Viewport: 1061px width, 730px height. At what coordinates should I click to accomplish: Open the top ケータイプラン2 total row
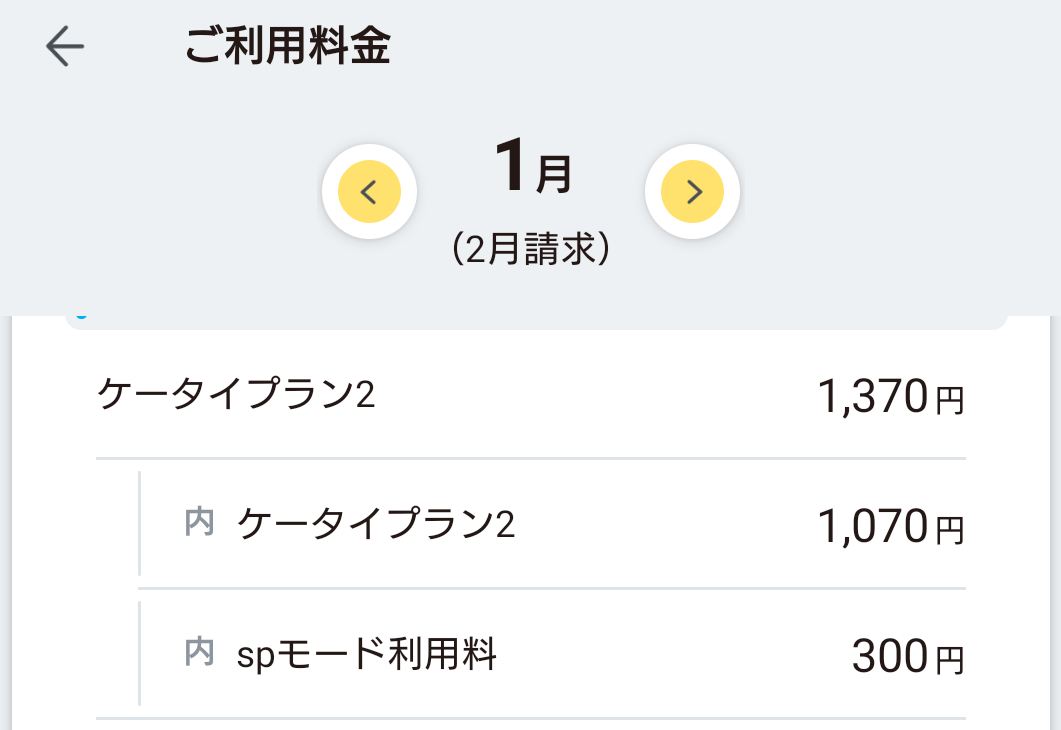tap(236, 396)
